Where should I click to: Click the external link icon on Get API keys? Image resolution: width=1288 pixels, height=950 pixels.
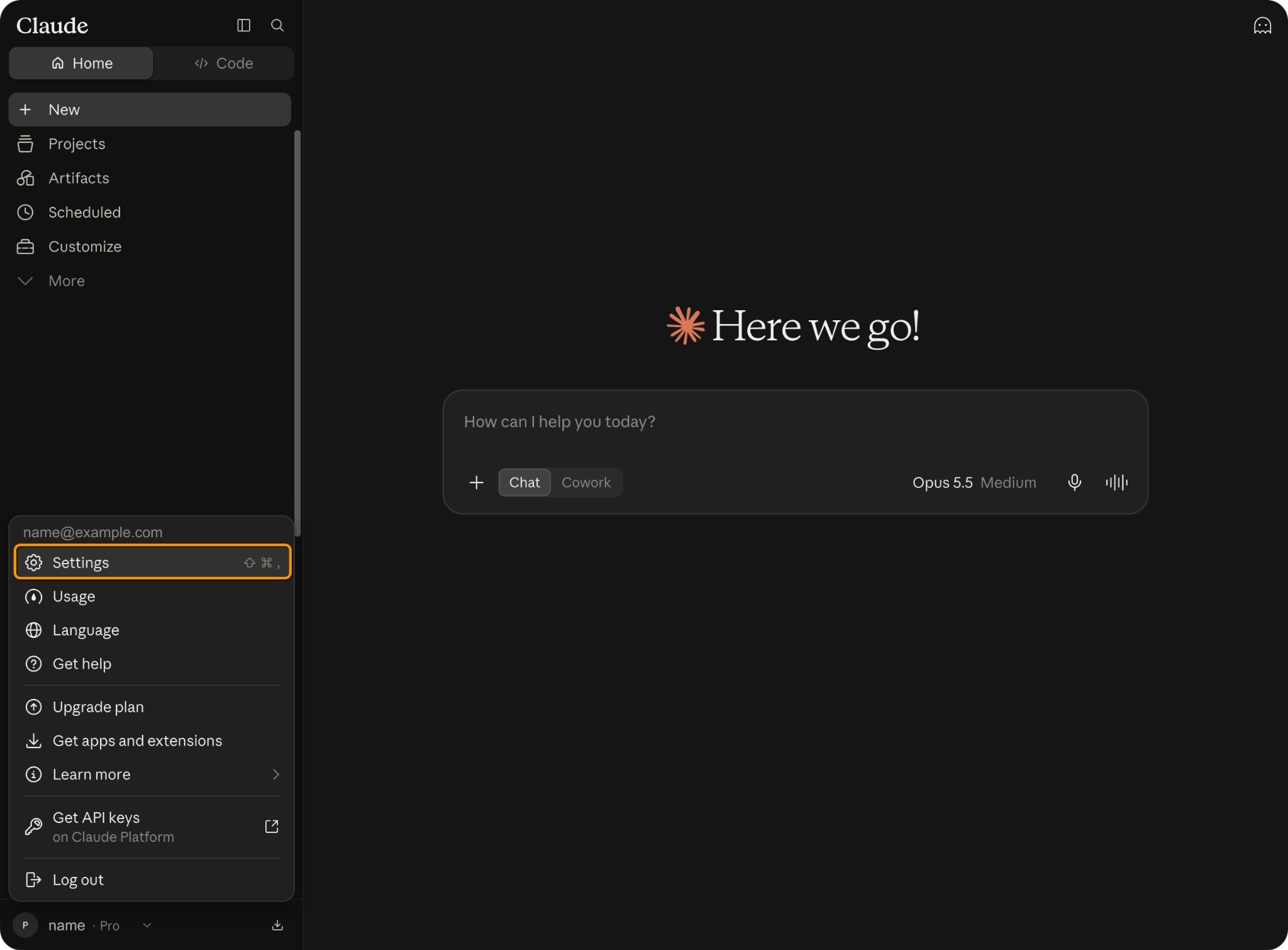tap(272, 827)
